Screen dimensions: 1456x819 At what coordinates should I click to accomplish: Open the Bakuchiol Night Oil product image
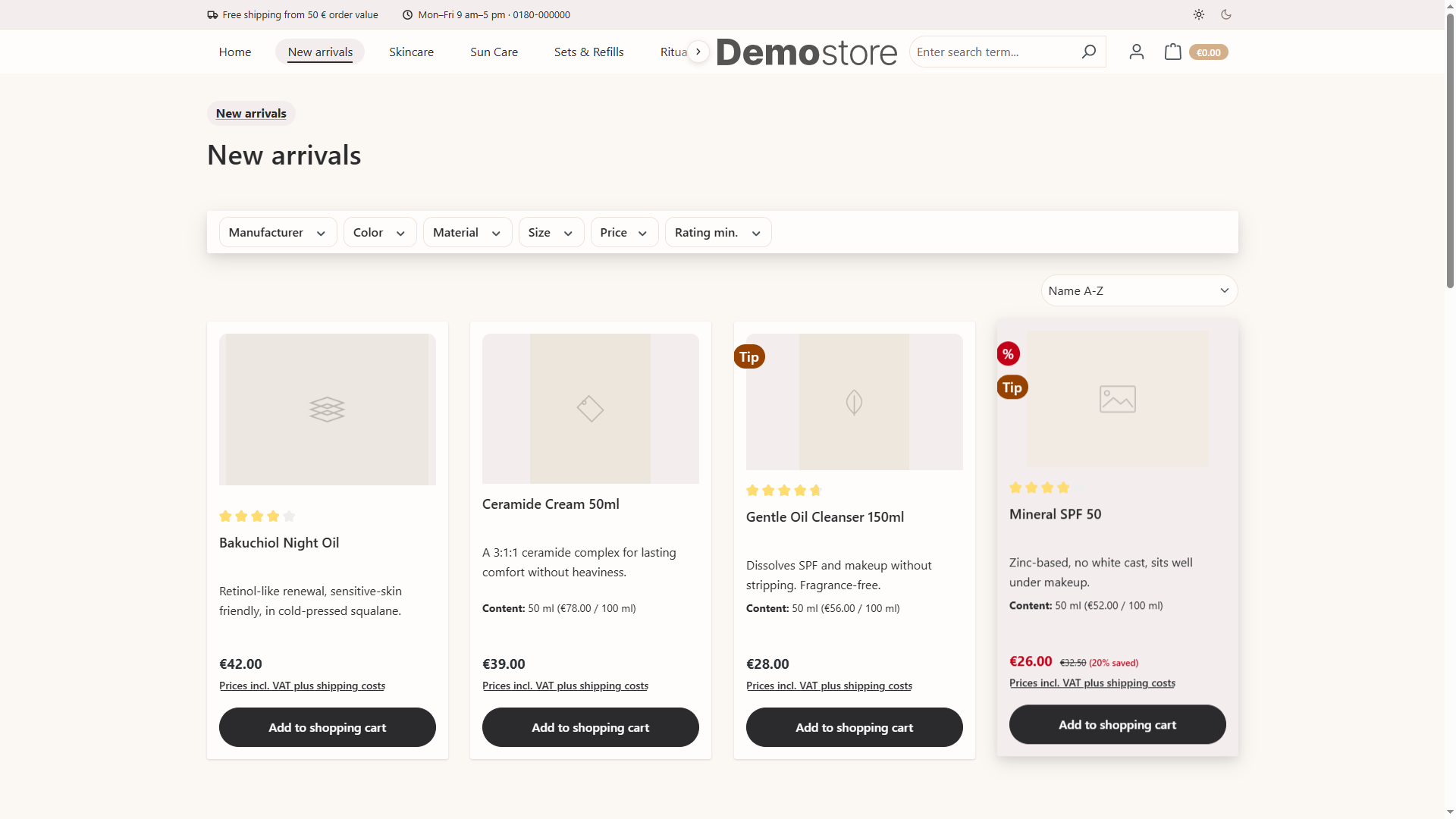tap(328, 409)
